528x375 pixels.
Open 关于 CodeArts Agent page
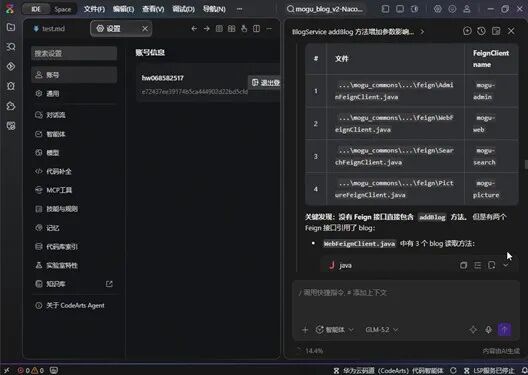click(x=74, y=306)
